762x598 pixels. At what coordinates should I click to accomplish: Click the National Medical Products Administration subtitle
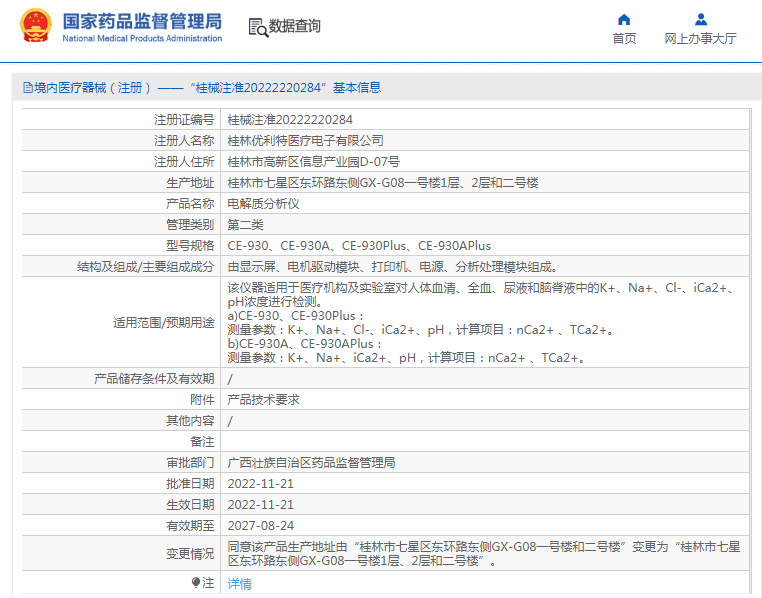(x=142, y=39)
